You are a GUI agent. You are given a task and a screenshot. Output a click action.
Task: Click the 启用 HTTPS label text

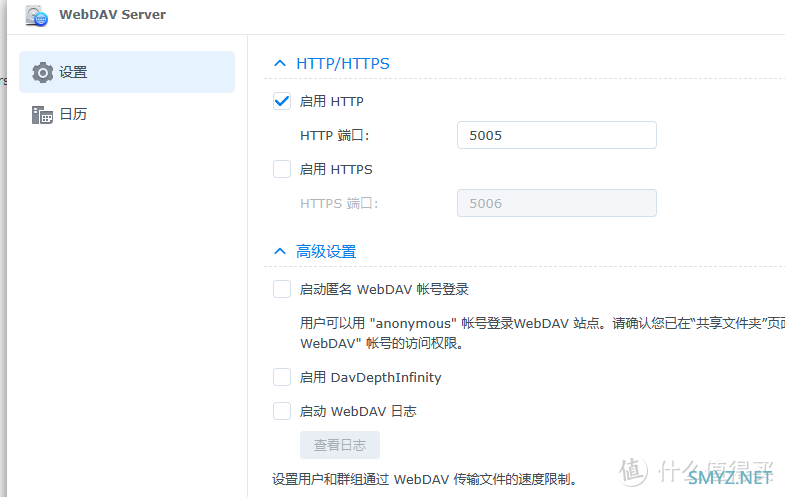coord(336,169)
